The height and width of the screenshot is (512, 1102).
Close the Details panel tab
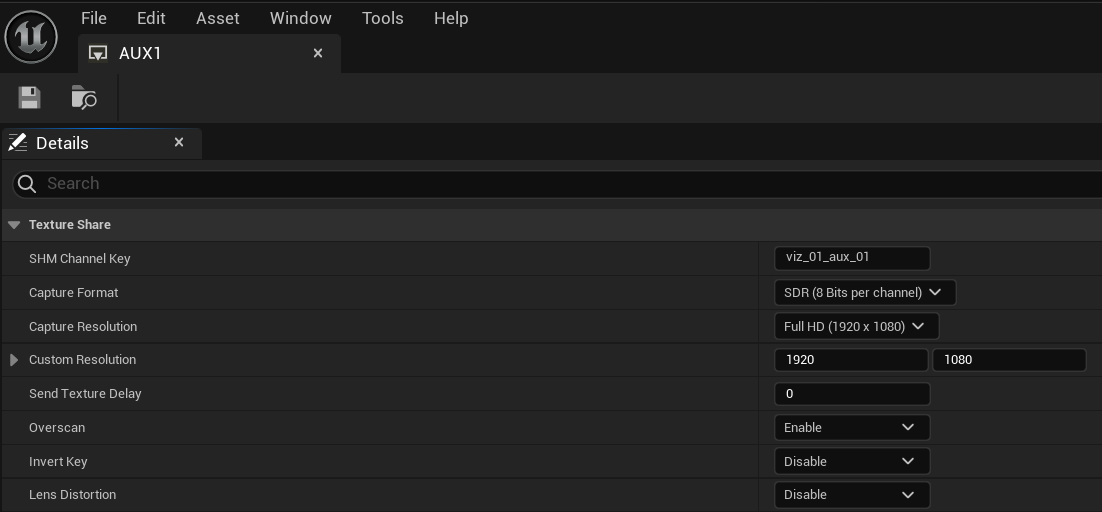[x=179, y=142]
